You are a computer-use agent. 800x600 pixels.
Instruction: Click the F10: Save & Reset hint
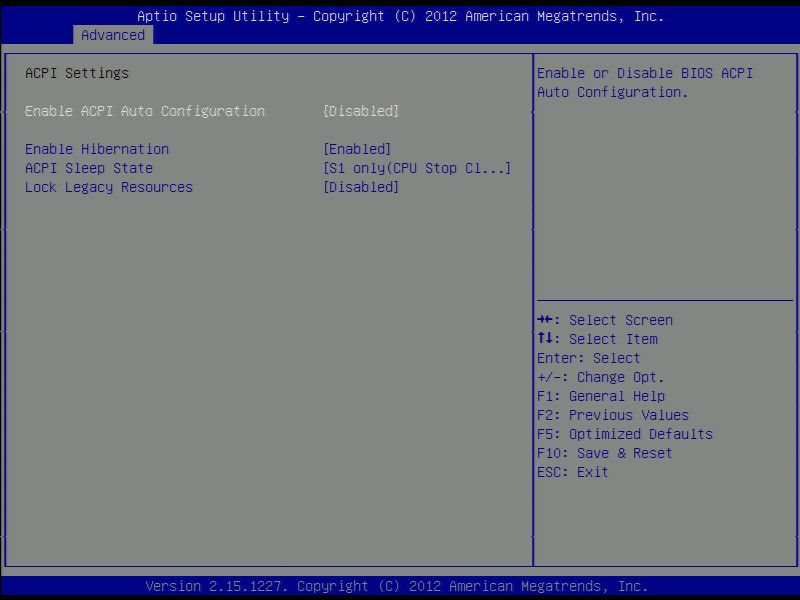[605, 453]
